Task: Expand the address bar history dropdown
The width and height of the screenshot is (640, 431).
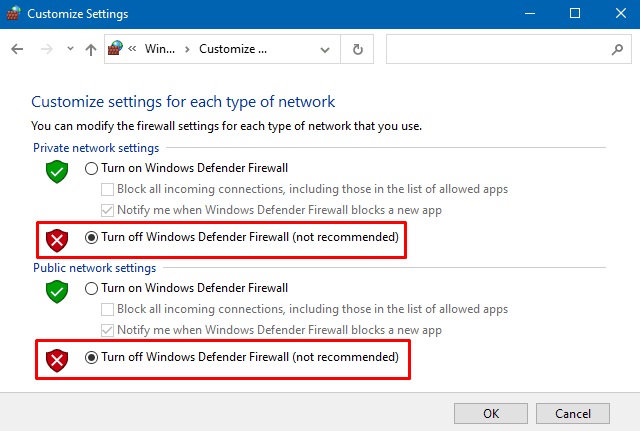Action: (x=325, y=50)
